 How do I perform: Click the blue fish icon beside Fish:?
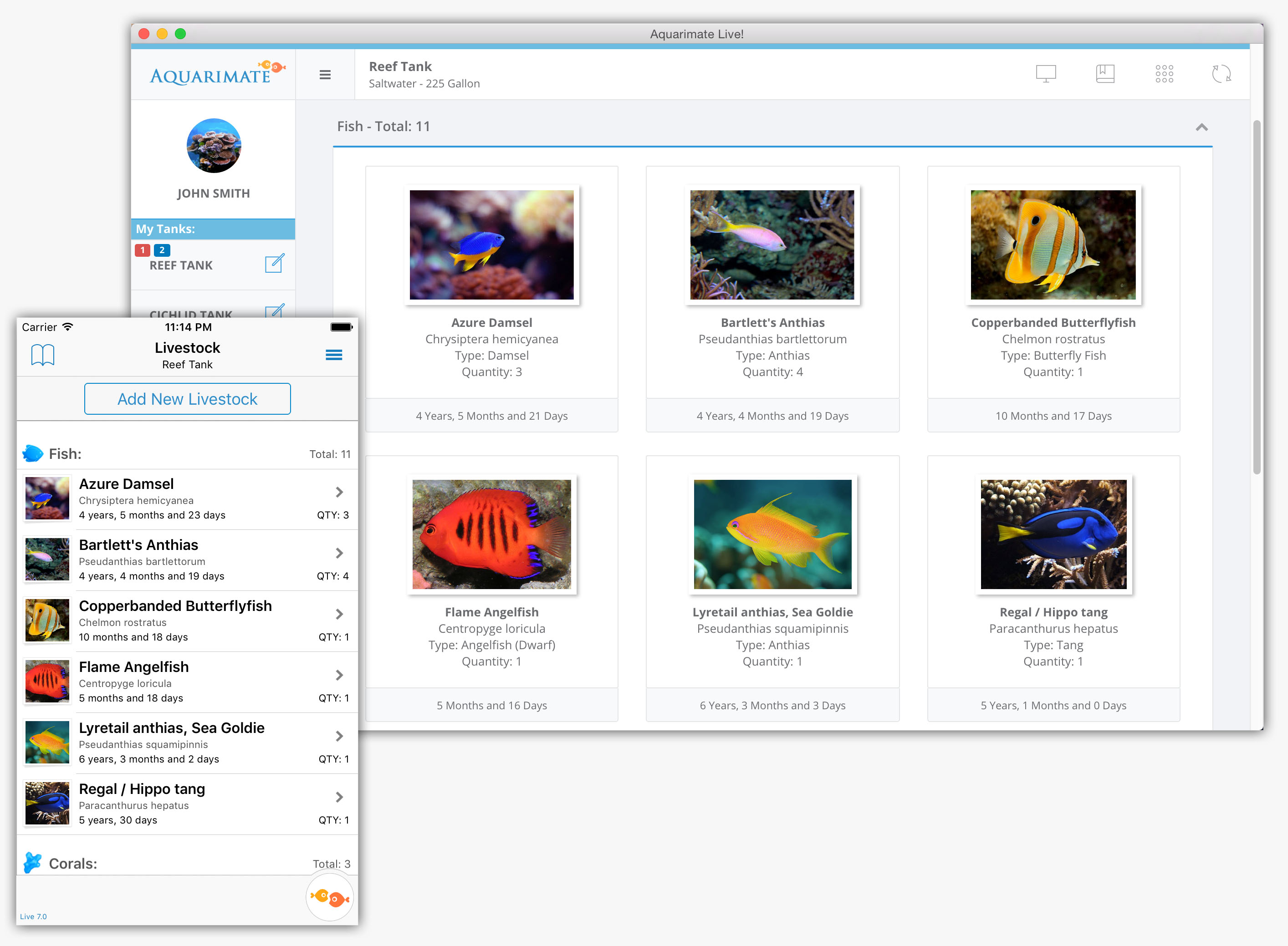(x=33, y=453)
